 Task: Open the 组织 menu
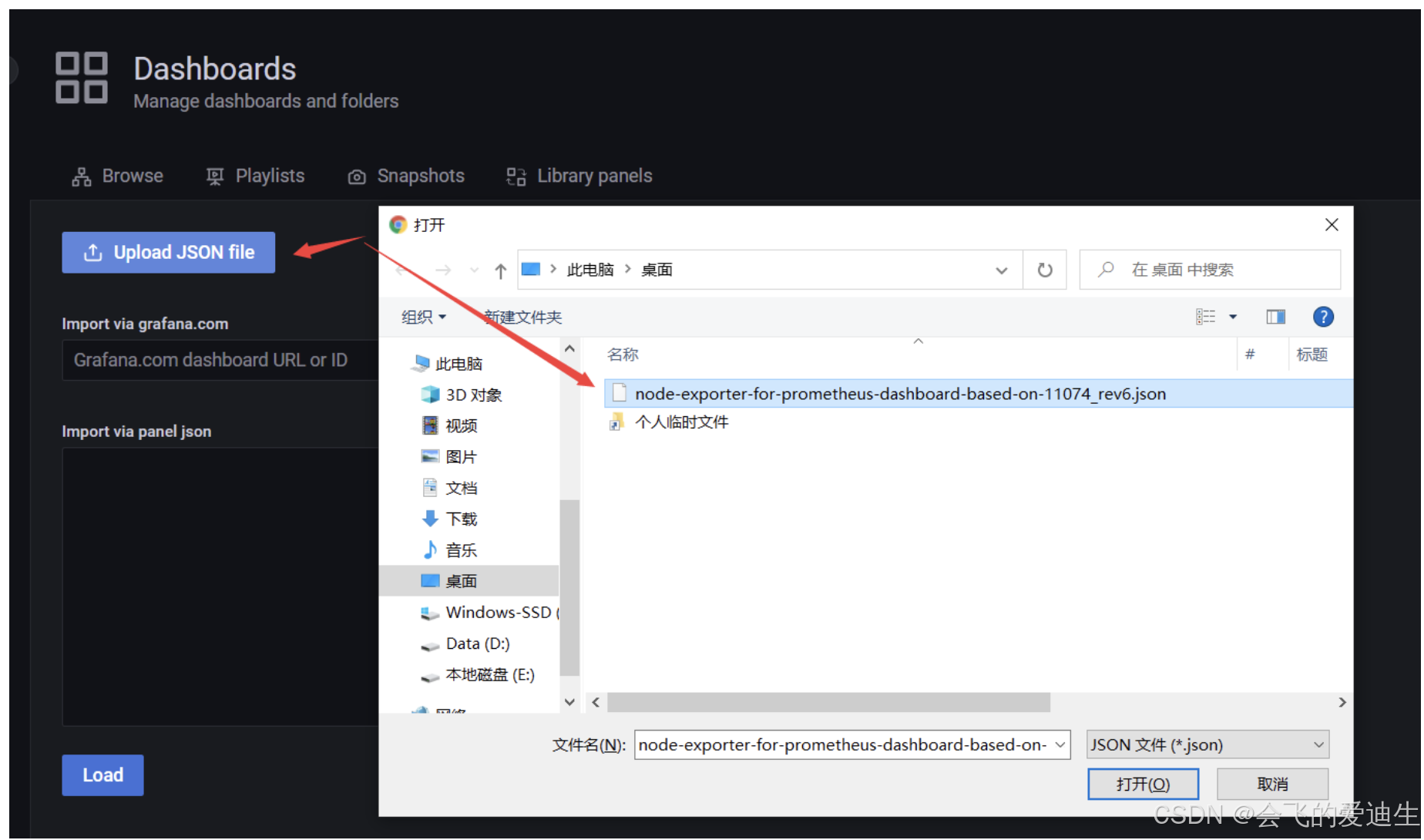[x=424, y=317]
